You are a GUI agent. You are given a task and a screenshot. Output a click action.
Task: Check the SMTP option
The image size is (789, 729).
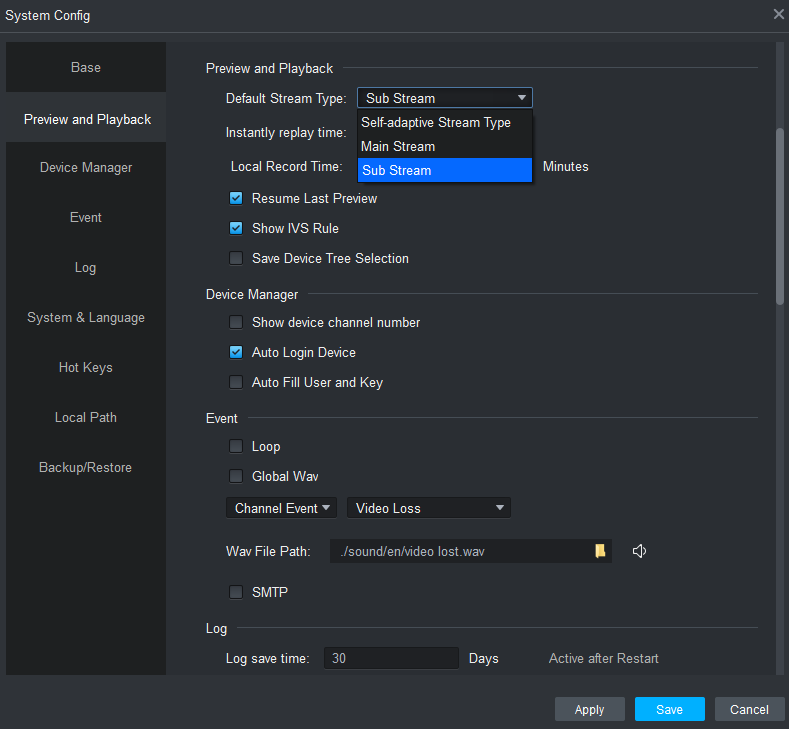point(236,592)
